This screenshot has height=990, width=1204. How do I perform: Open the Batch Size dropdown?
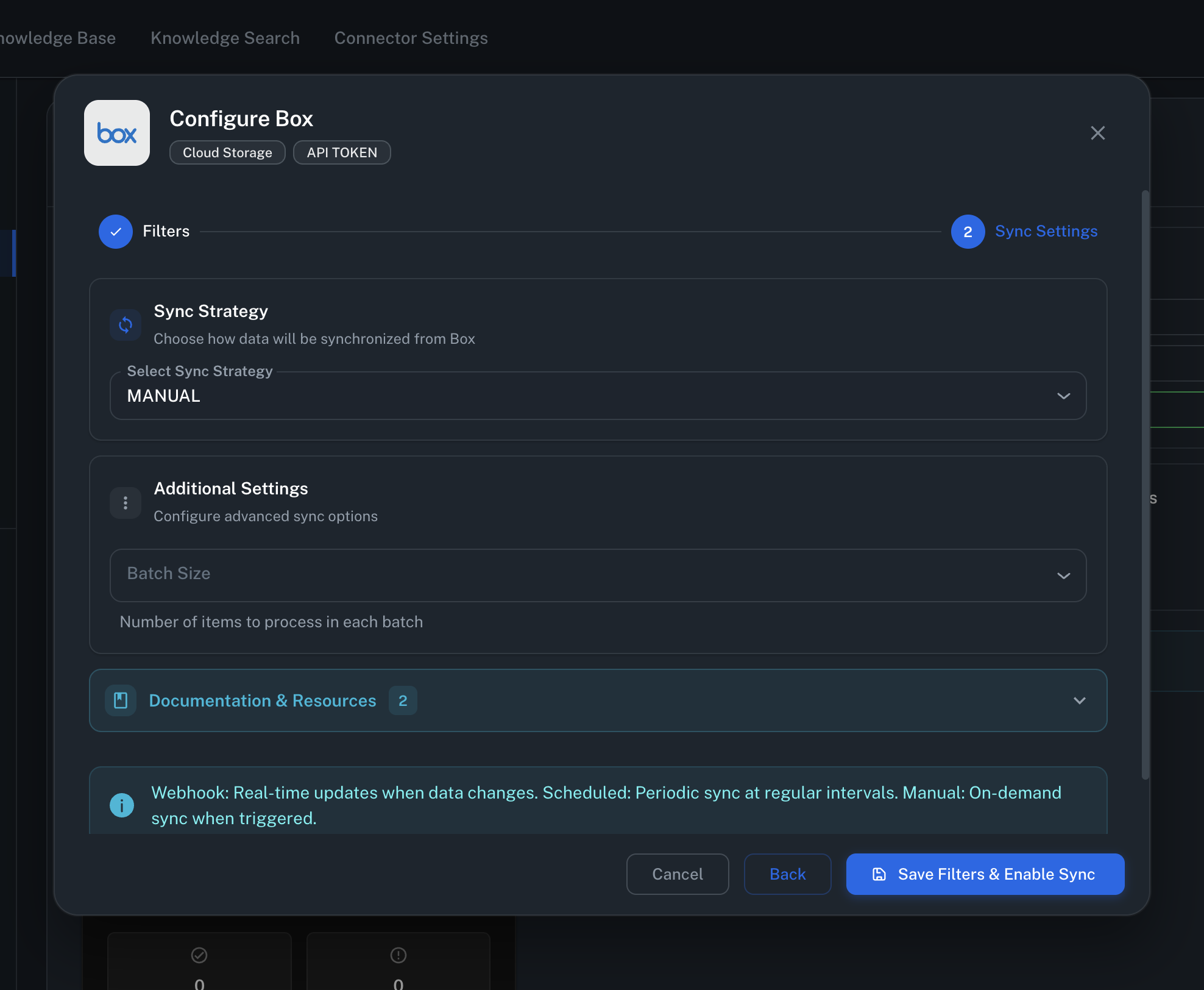click(x=1064, y=575)
